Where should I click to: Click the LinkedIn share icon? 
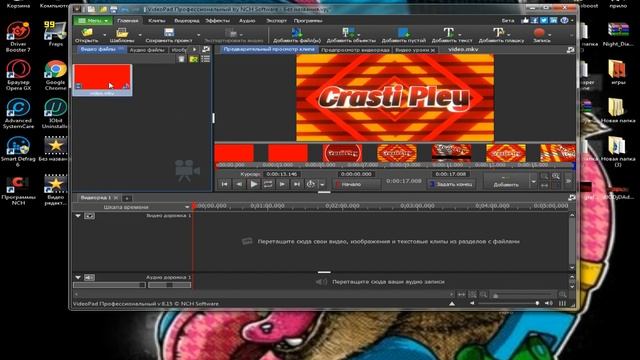point(553,20)
